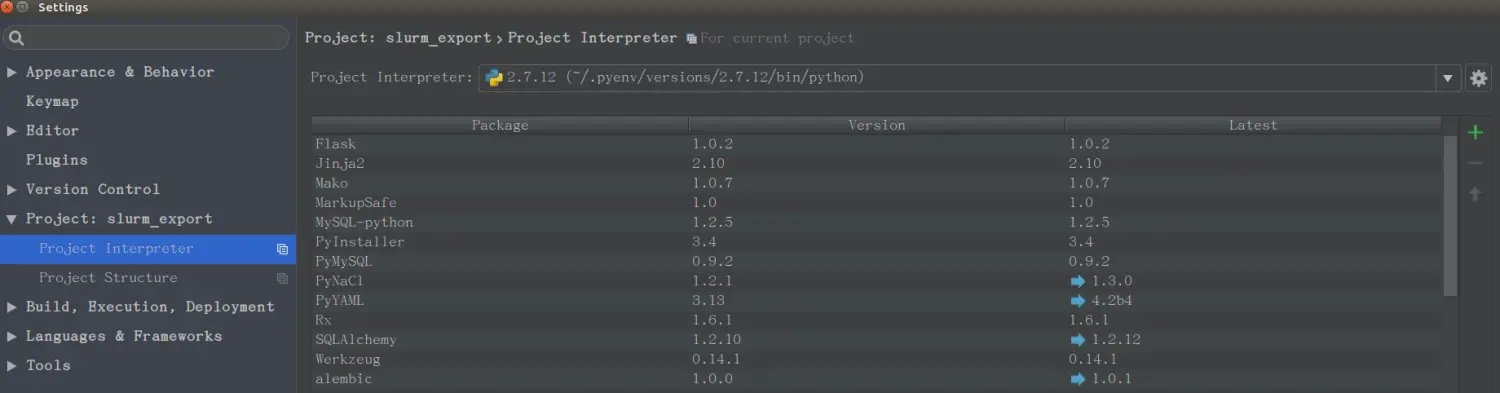Click the minus uninstall package icon
Viewport: 1500px width, 393px height.
pyautogui.click(x=1475, y=163)
